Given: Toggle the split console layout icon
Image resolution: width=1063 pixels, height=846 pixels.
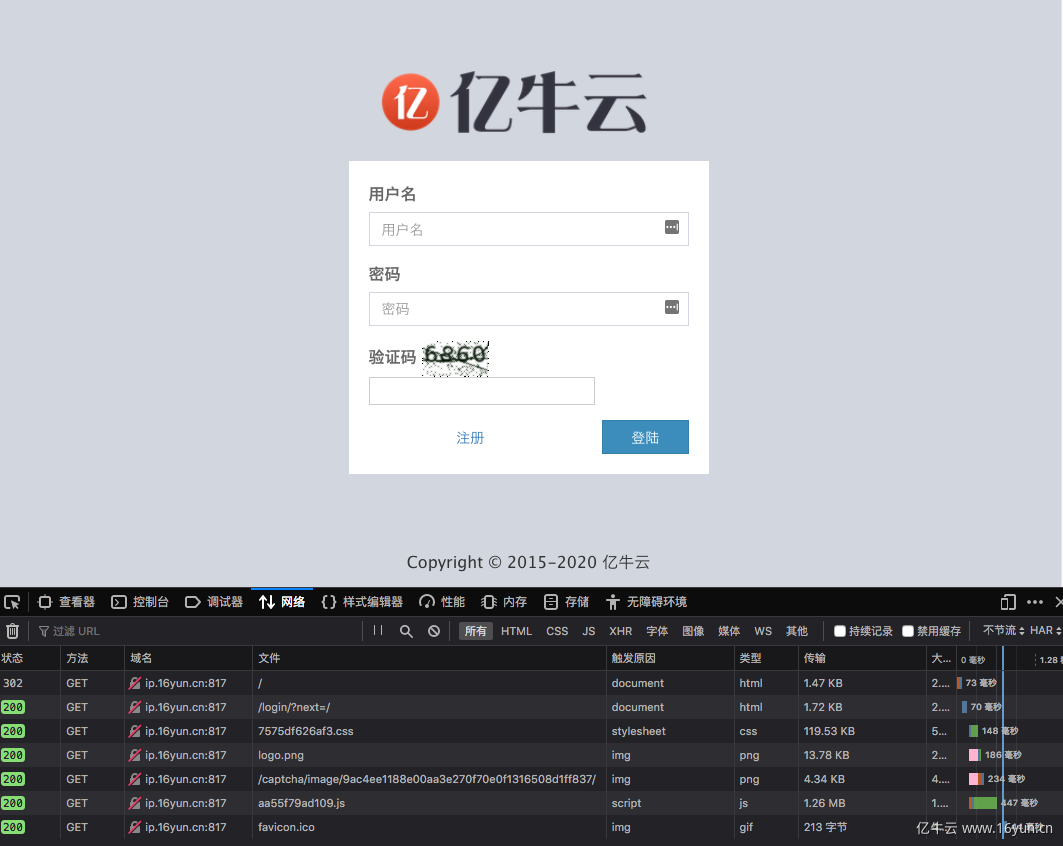Looking at the screenshot, I should point(1008,602).
